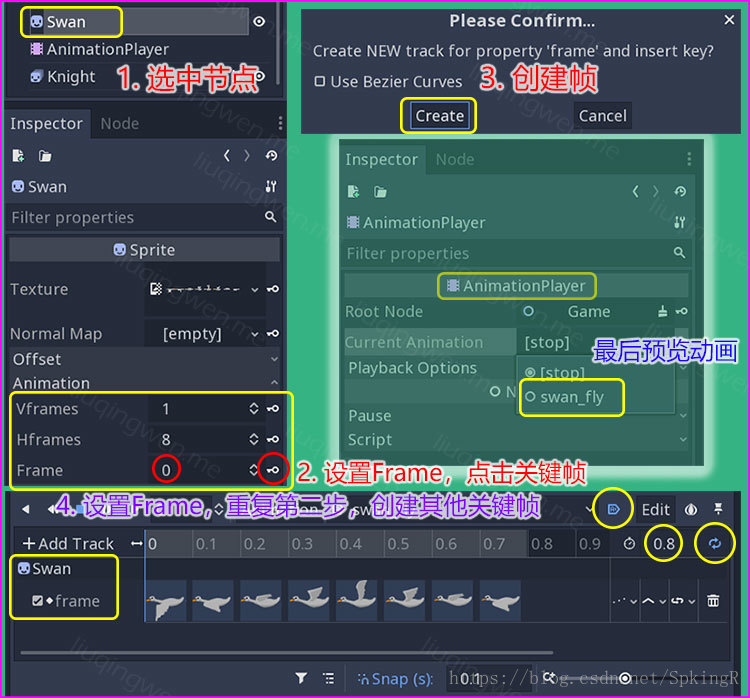Expand the Offset section
This screenshot has height=698, width=750.
pyautogui.click(x=144, y=359)
